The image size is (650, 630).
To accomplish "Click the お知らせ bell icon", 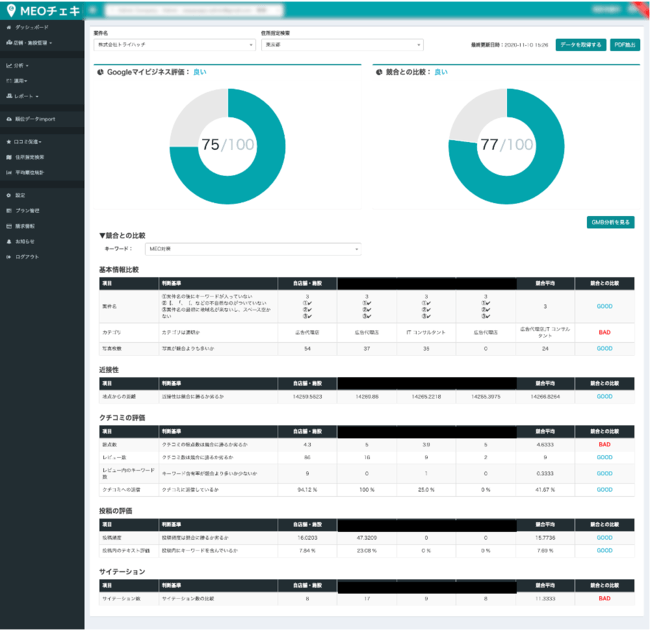I will click(x=8, y=241).
